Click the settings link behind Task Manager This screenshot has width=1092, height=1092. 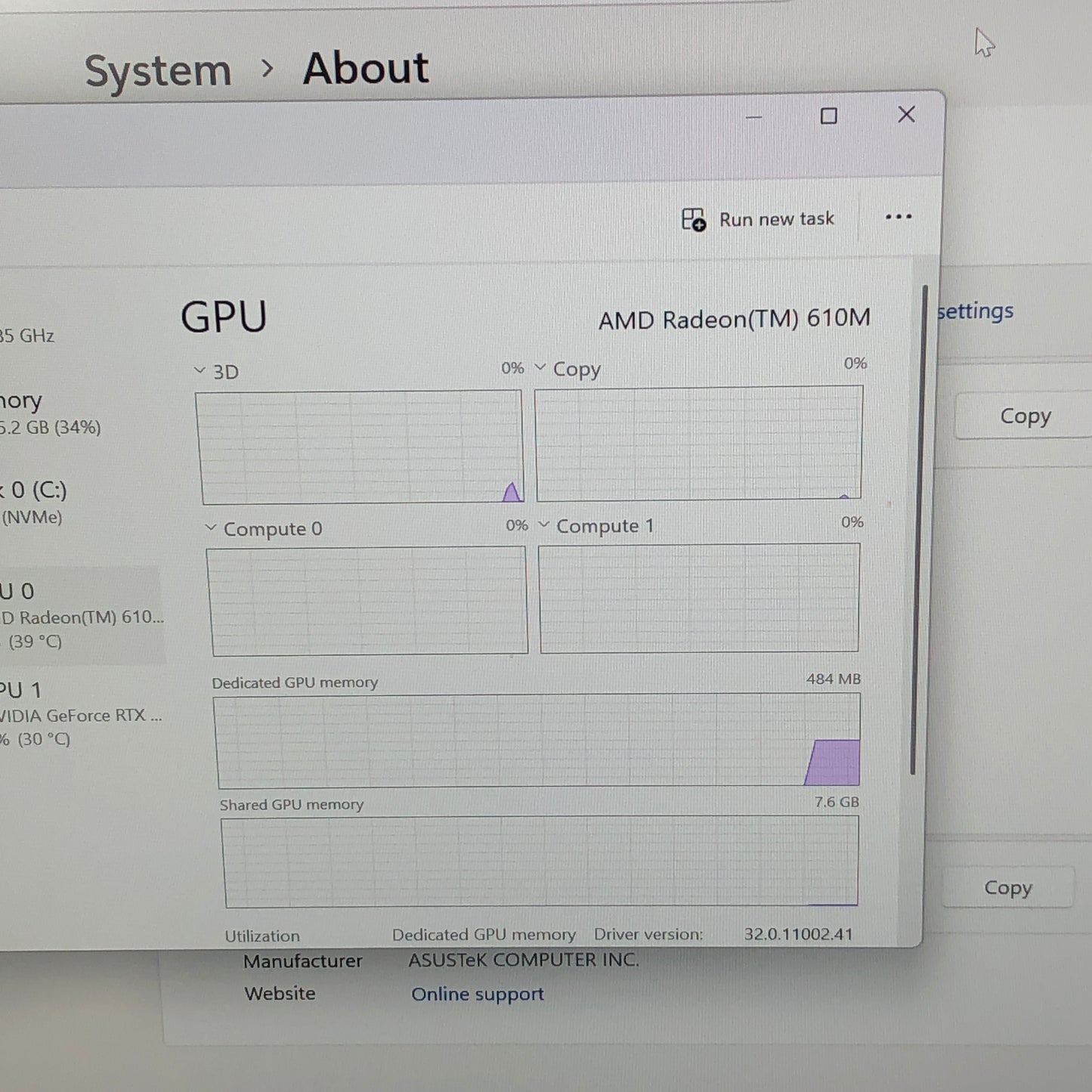[x=976, y=311]
